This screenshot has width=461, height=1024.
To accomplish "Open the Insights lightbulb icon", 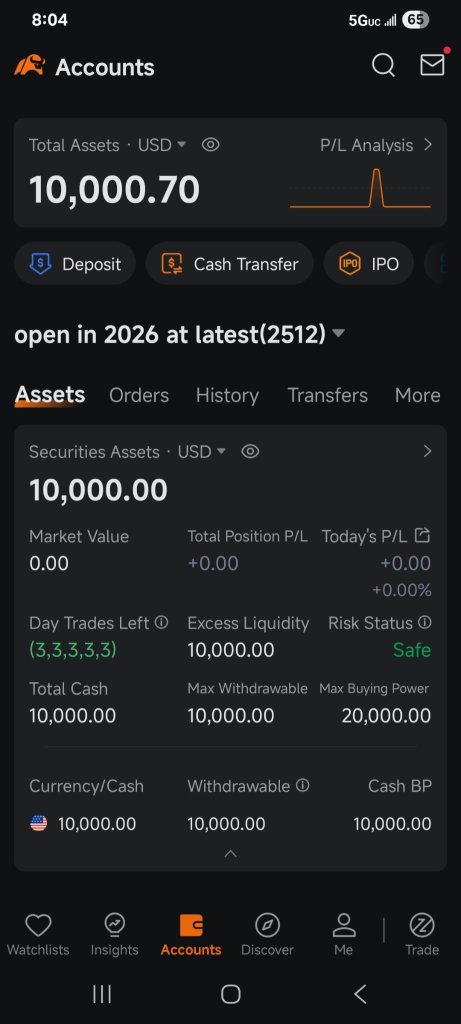I will [115, 925].
